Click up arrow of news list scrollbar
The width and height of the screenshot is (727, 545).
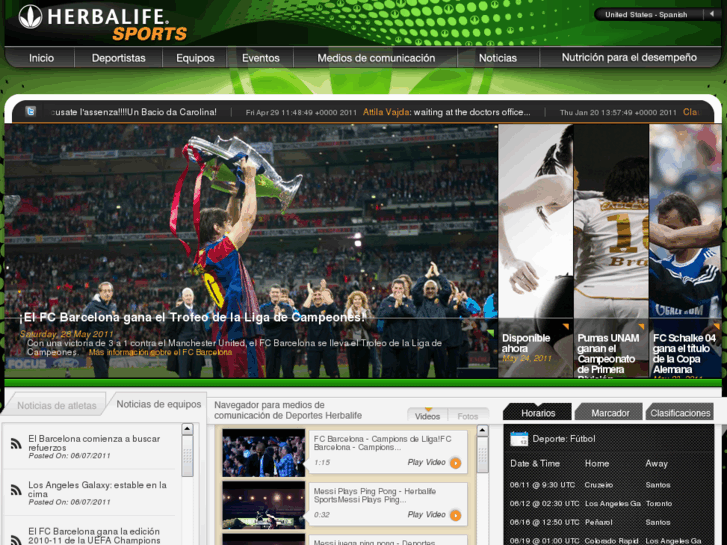click(x=187, y=429)
